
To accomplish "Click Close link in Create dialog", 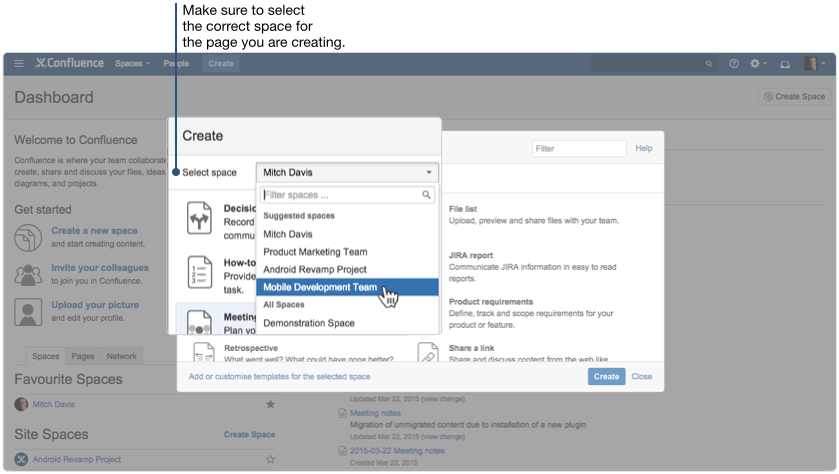I will point(642,377).
